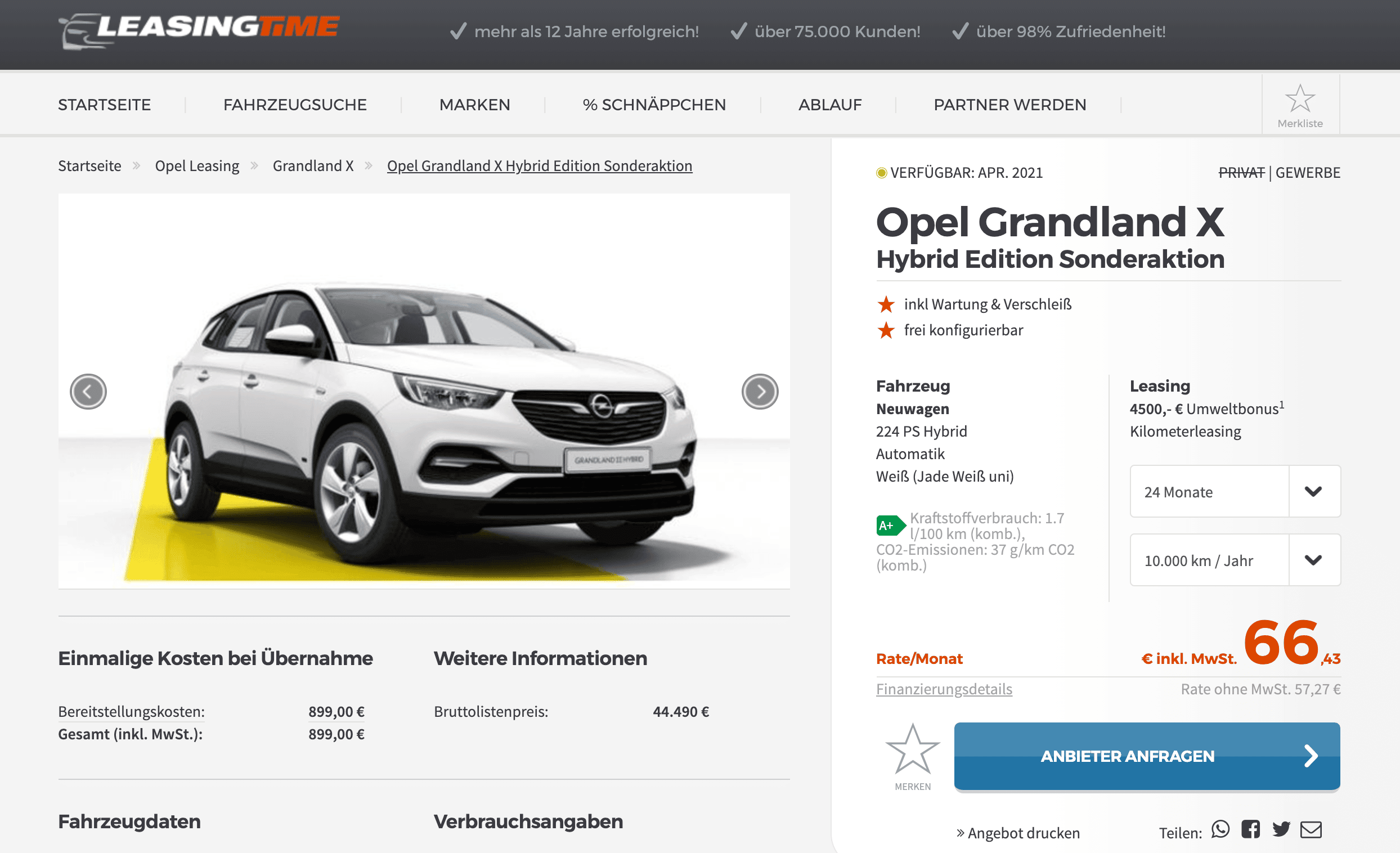The height and width of the screenshot is (853, 1400).
Task: Click Gesamt (inkl. MwSt.) 899,00 € value
Action: click(336, 734)
